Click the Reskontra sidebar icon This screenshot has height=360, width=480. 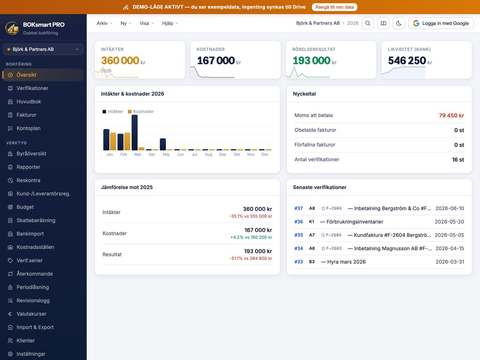click(x=10, y=180)
